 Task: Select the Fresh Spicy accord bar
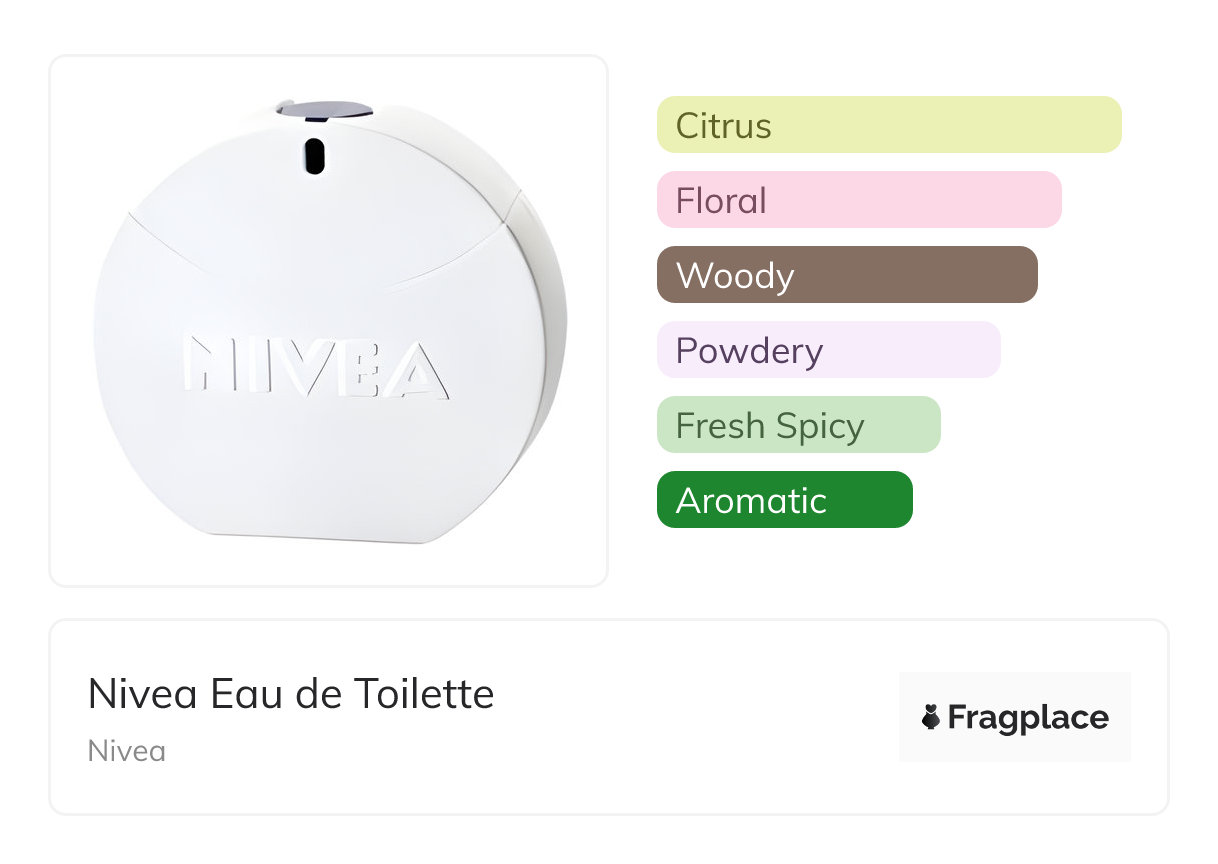pos(798,425)
